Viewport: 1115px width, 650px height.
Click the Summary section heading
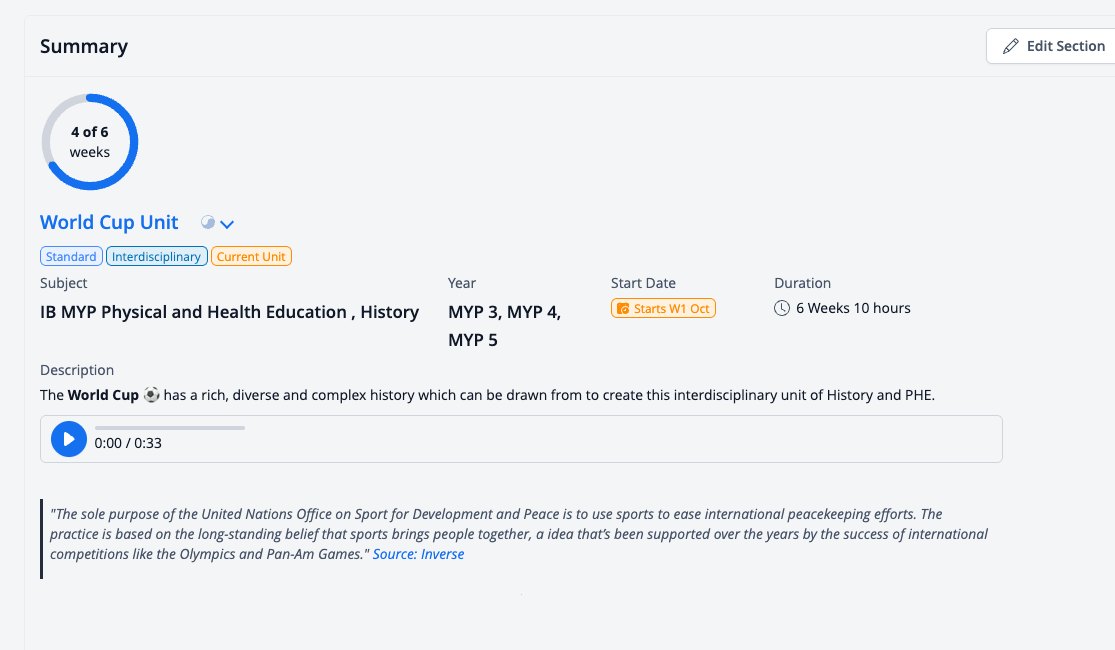pyautogui.click(x=84, y=46)
